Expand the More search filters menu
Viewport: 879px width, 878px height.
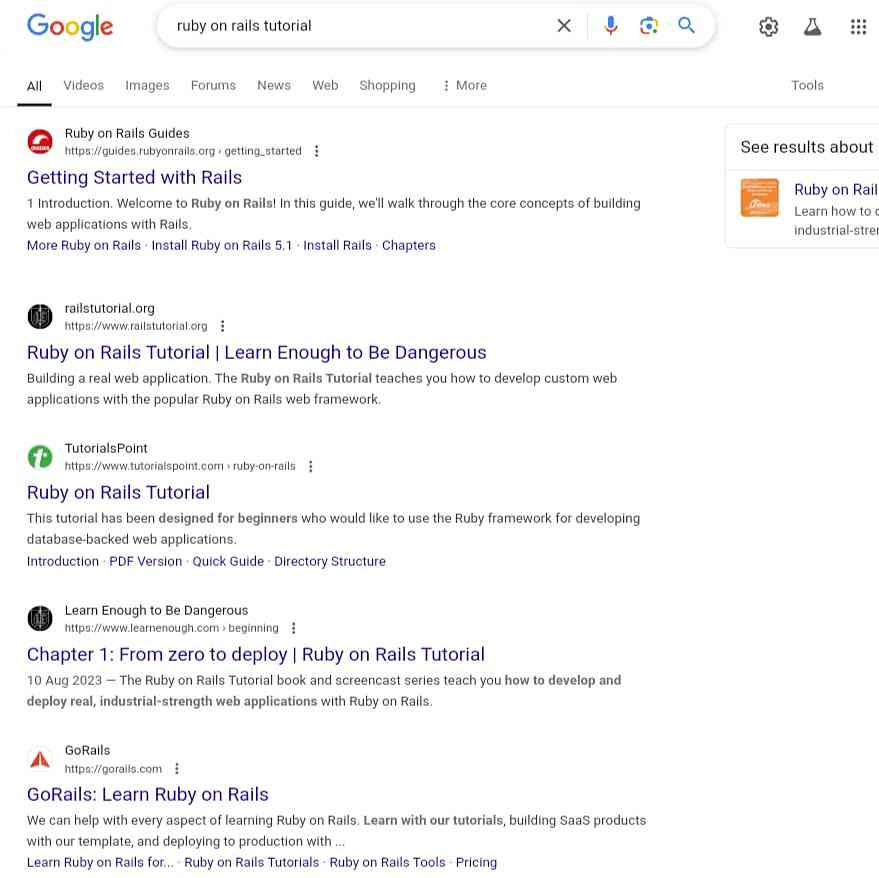click(x=464, y=86)
